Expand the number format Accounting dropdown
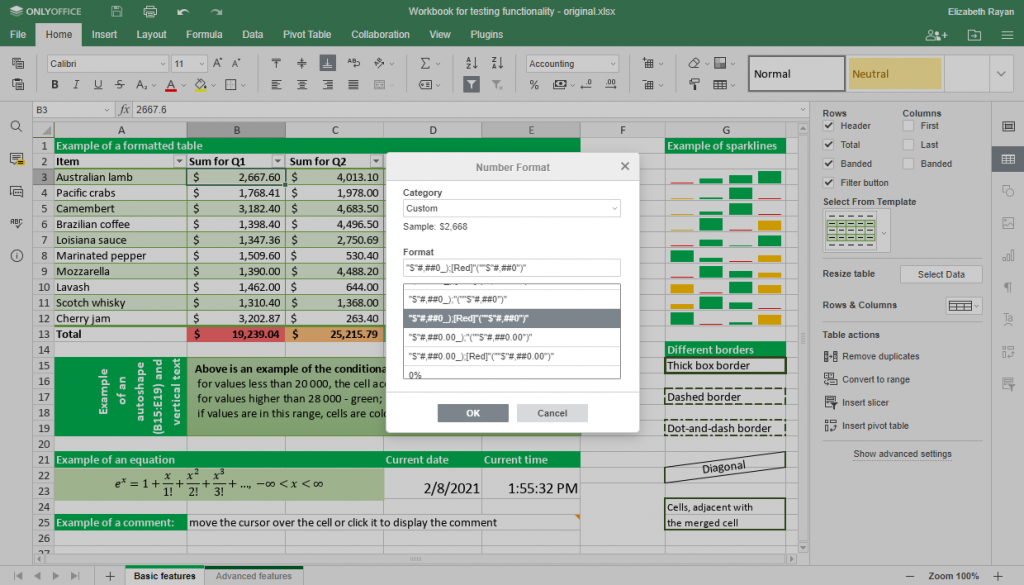 coord(612,63)
